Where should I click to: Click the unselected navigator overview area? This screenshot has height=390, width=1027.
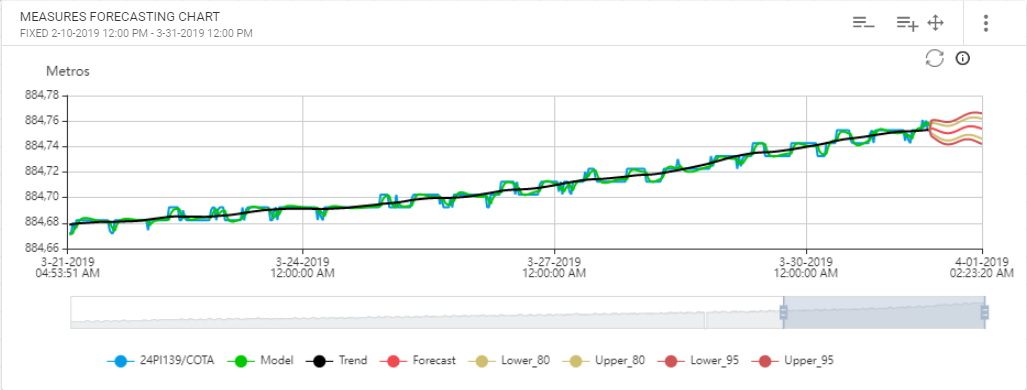tap(426, 313)
